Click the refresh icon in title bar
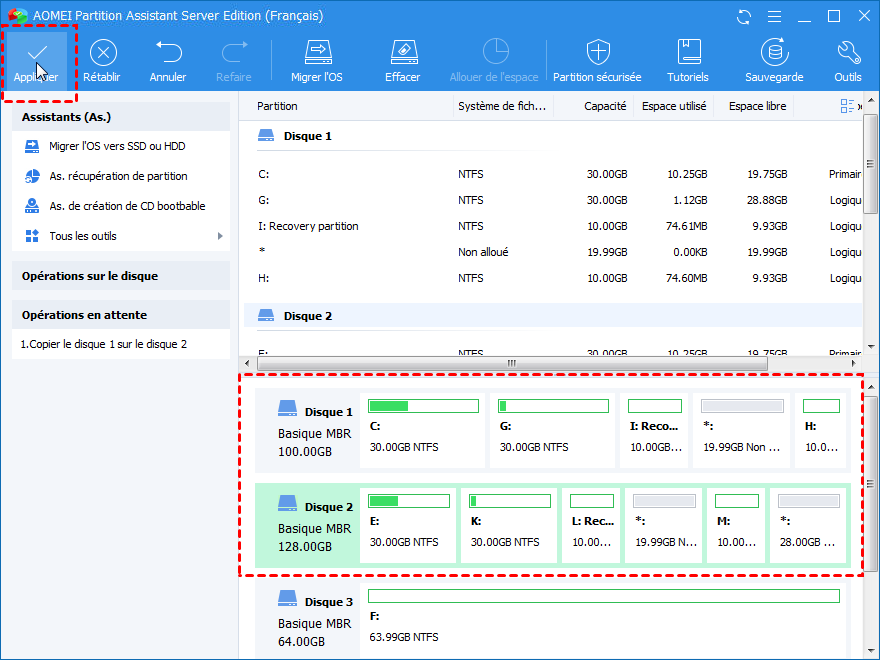Viewport: 880px width, 660px height. (x=744, y=16)
